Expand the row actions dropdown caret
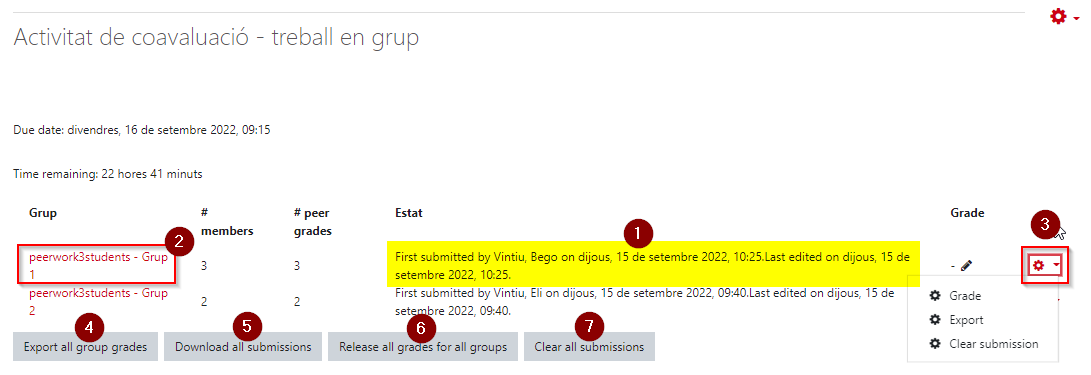1091x375 pixels. tap(1056, 266)
